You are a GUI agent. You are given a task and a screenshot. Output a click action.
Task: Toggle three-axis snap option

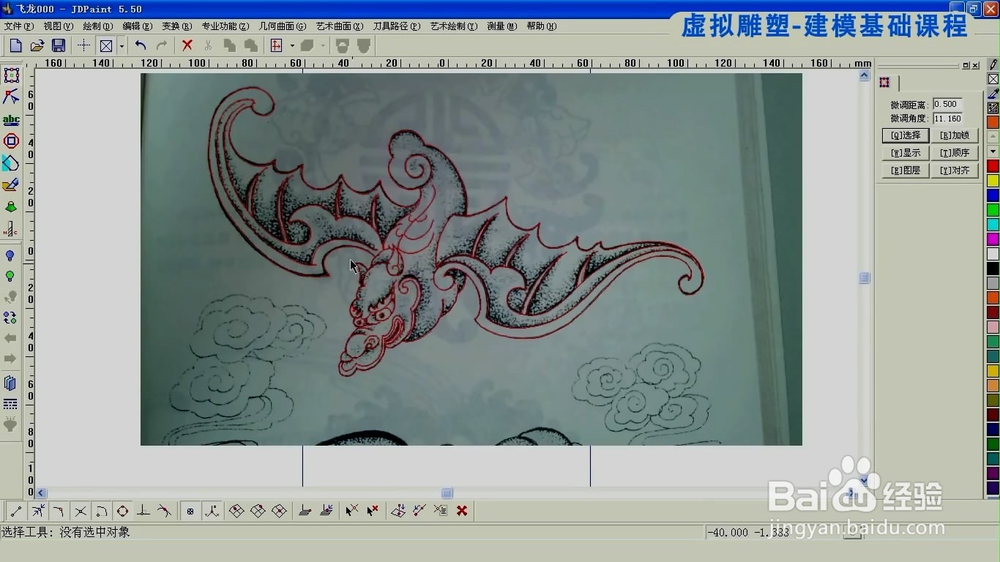[x=212, y=511]
